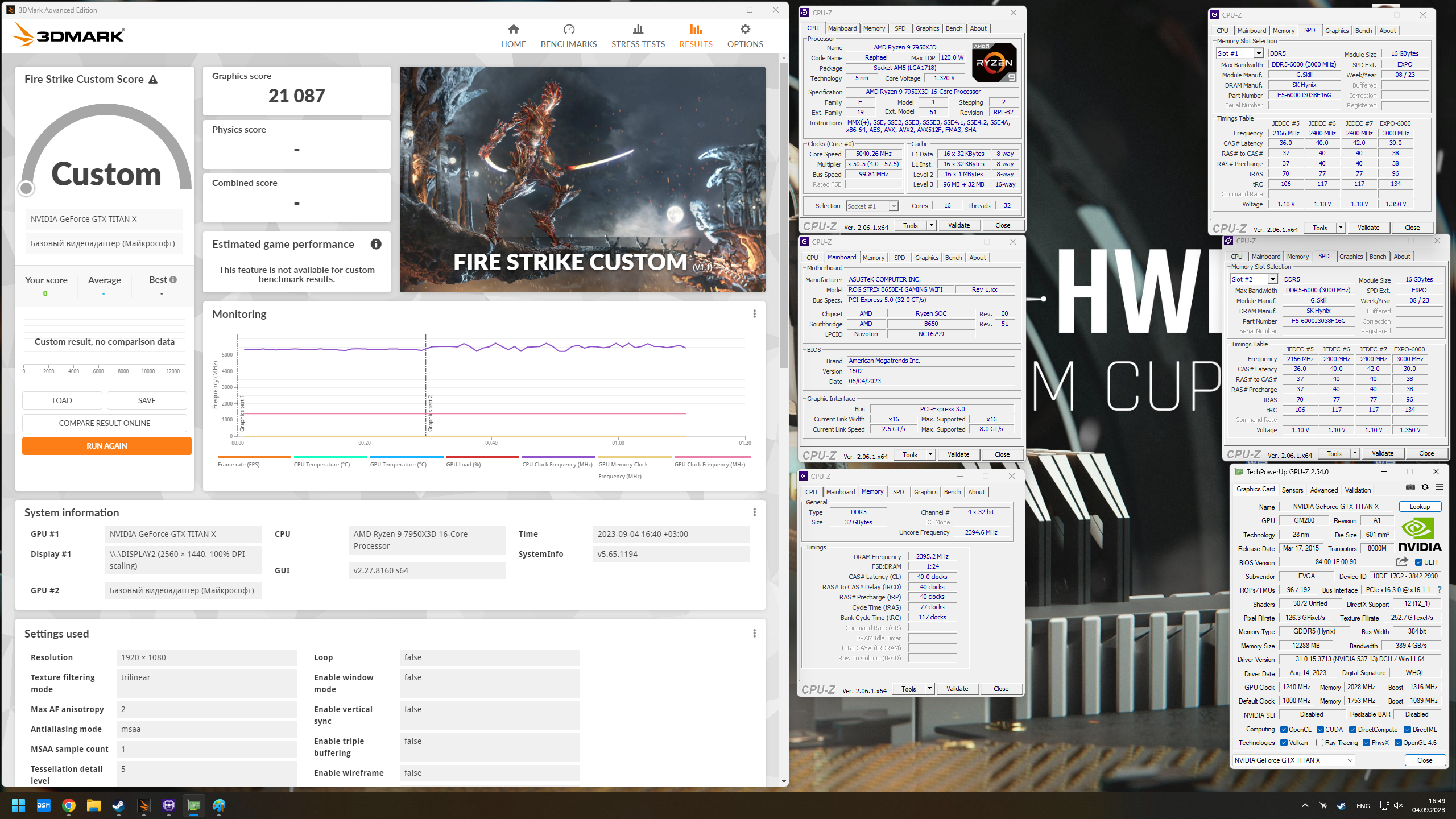Open Tools dropdown arrow in CPU-Z Mainboard window
This screenshot has width=1456, height=819.
point(930,454)
